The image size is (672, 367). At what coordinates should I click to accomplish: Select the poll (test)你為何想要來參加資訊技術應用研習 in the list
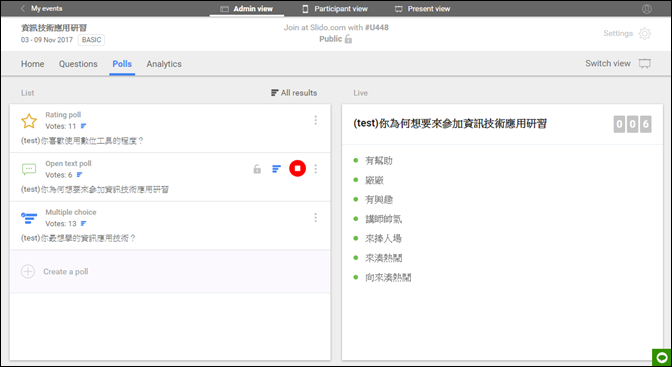95,190
